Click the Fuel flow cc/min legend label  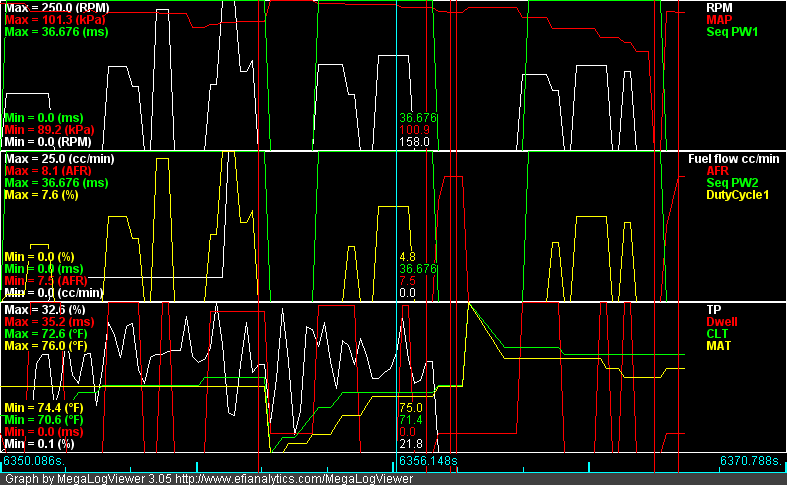coord(733,159)
